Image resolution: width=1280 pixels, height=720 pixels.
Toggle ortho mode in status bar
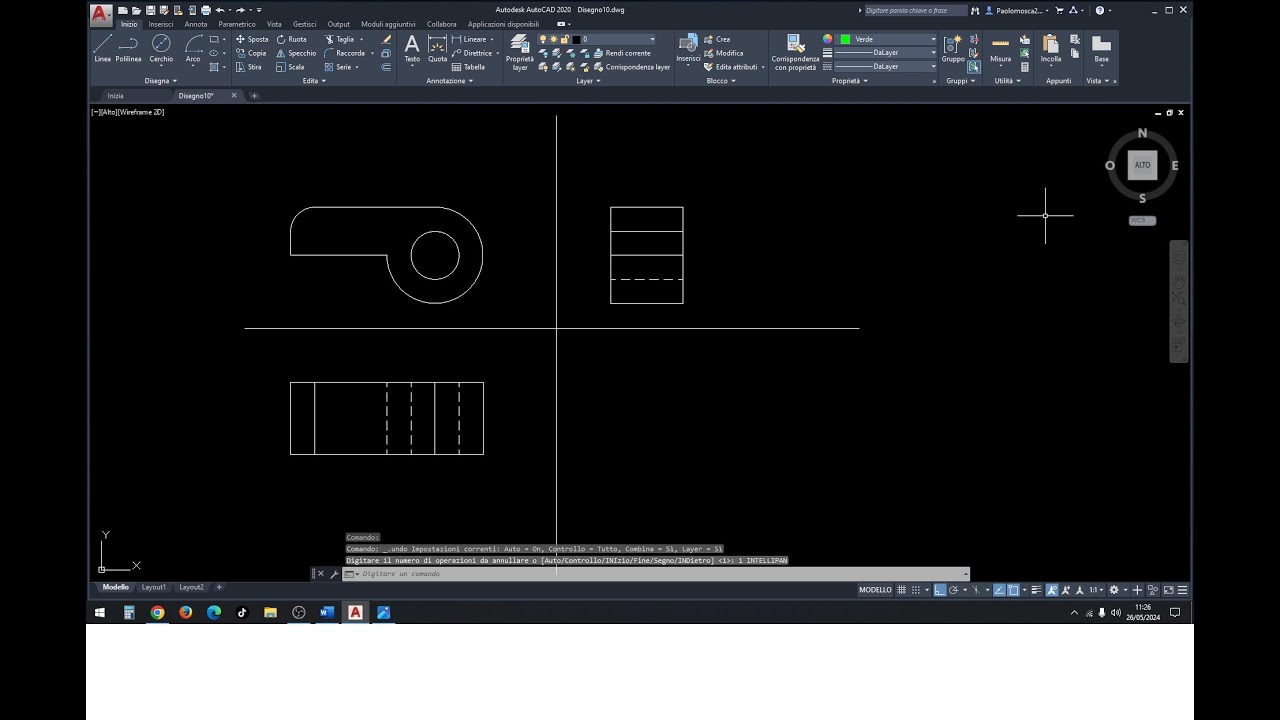click(x=939, y=590)
